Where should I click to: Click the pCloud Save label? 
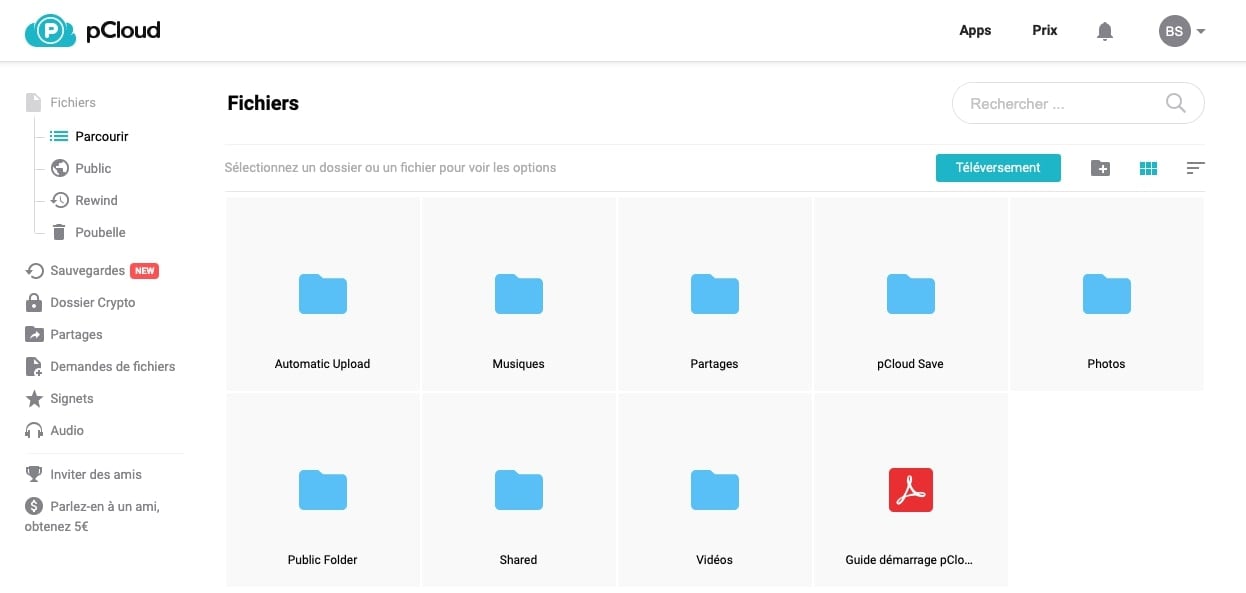coord(911,364)
